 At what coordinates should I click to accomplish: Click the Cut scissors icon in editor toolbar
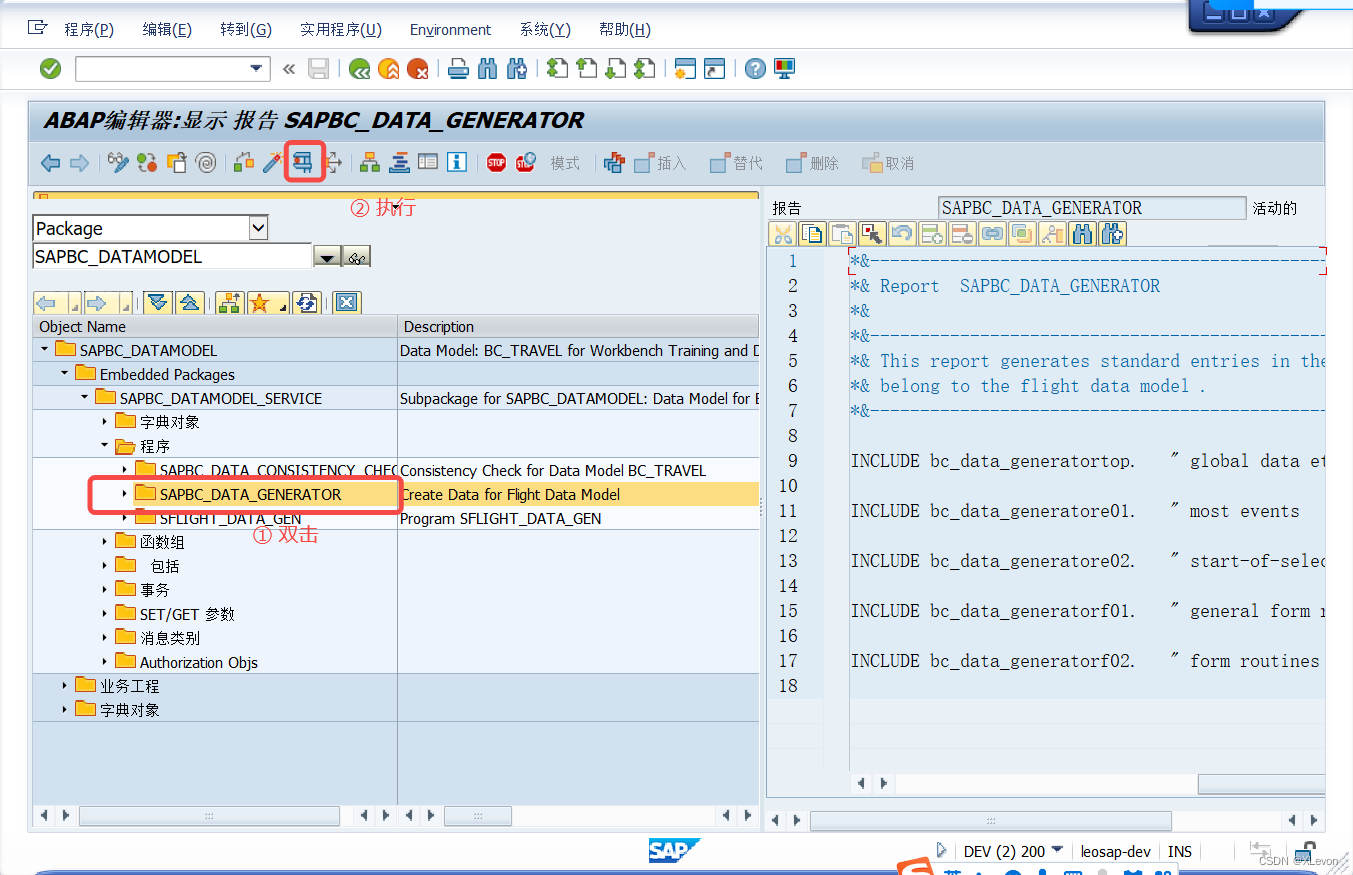[783, 234]
